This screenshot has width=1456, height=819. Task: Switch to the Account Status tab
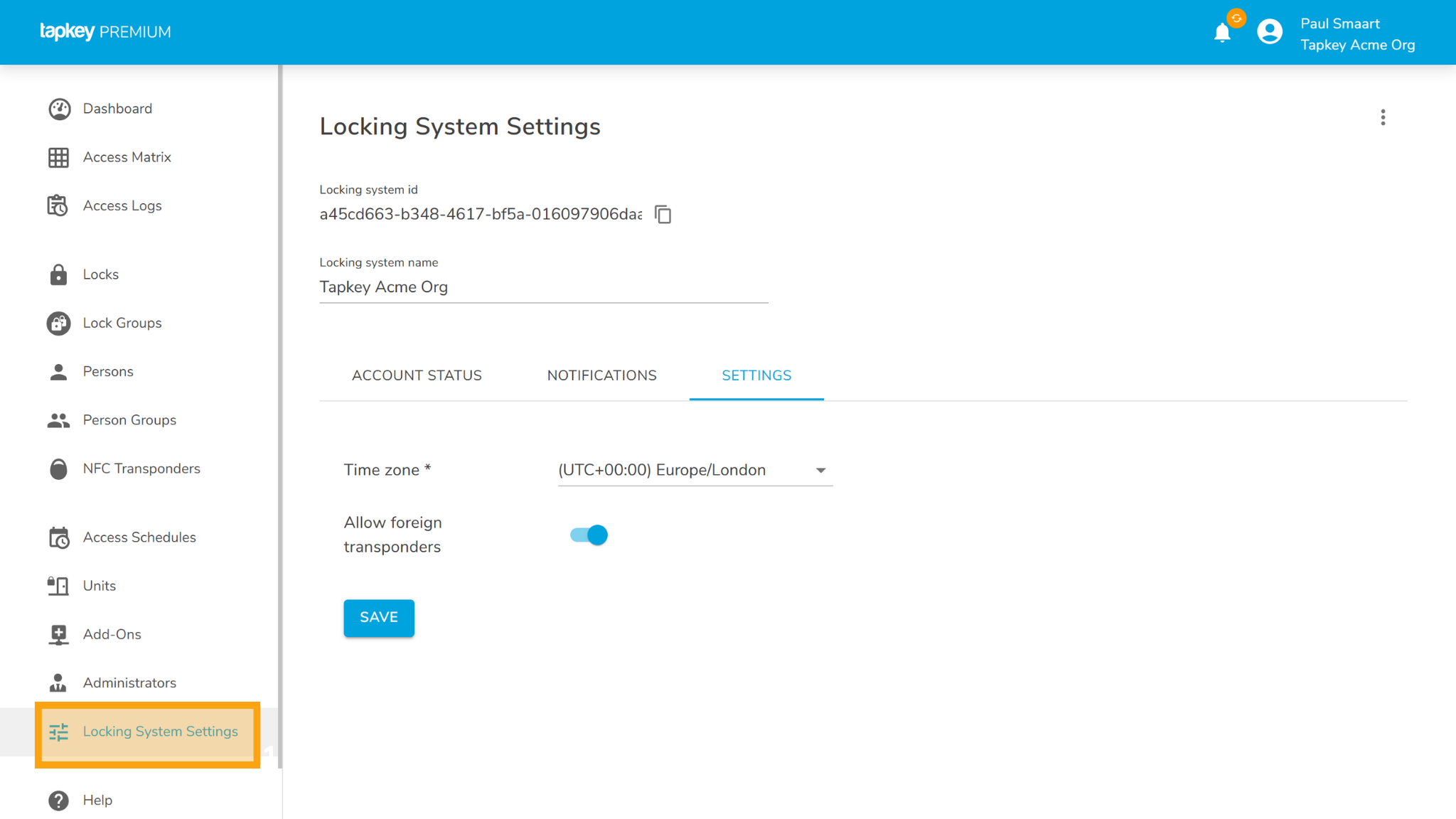click(417, 375)
